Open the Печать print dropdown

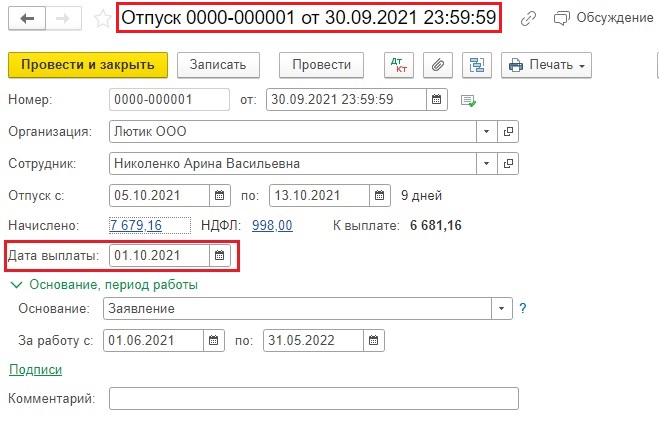coord(546,65)
